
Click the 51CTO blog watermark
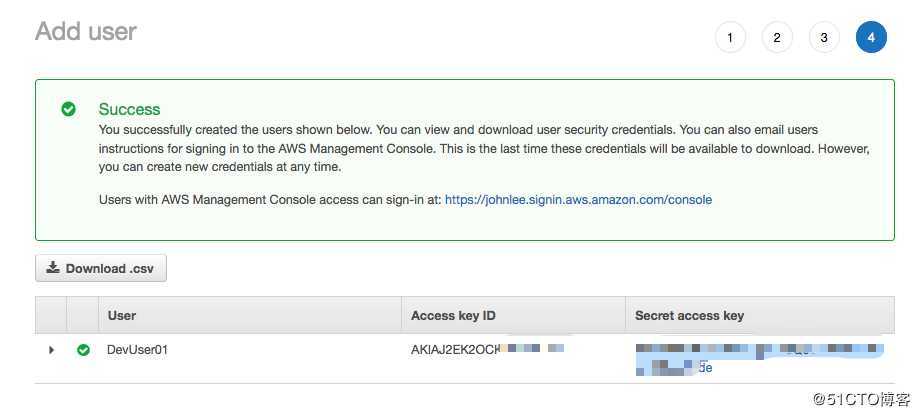pos(861,400)
